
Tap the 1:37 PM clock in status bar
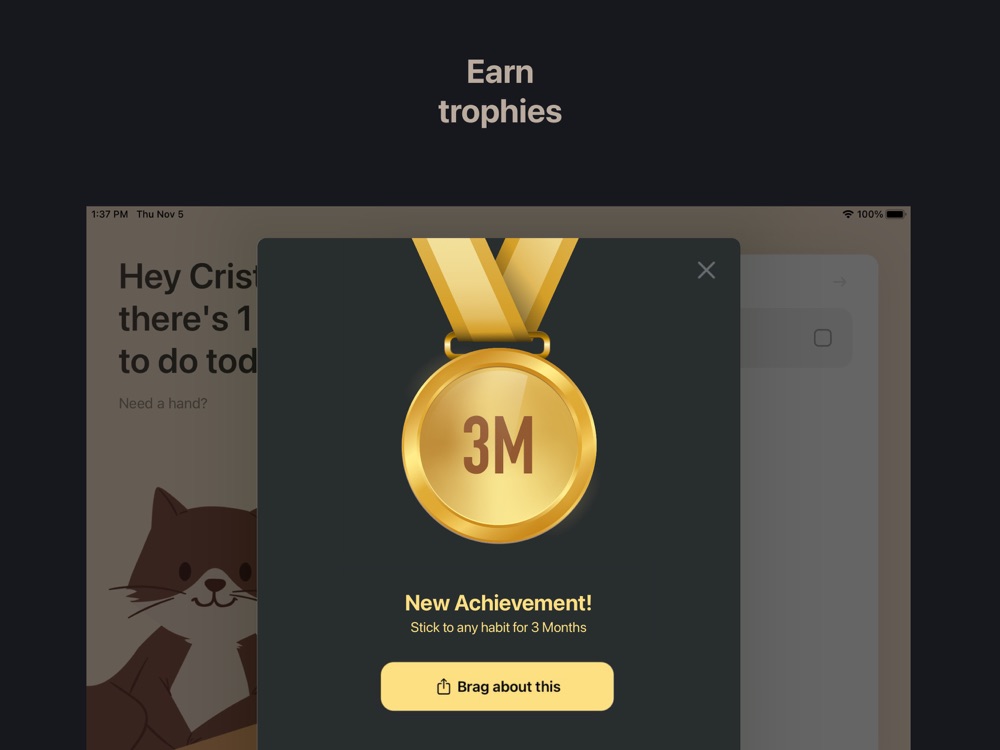pyautogui.click(x=109, y=214)
